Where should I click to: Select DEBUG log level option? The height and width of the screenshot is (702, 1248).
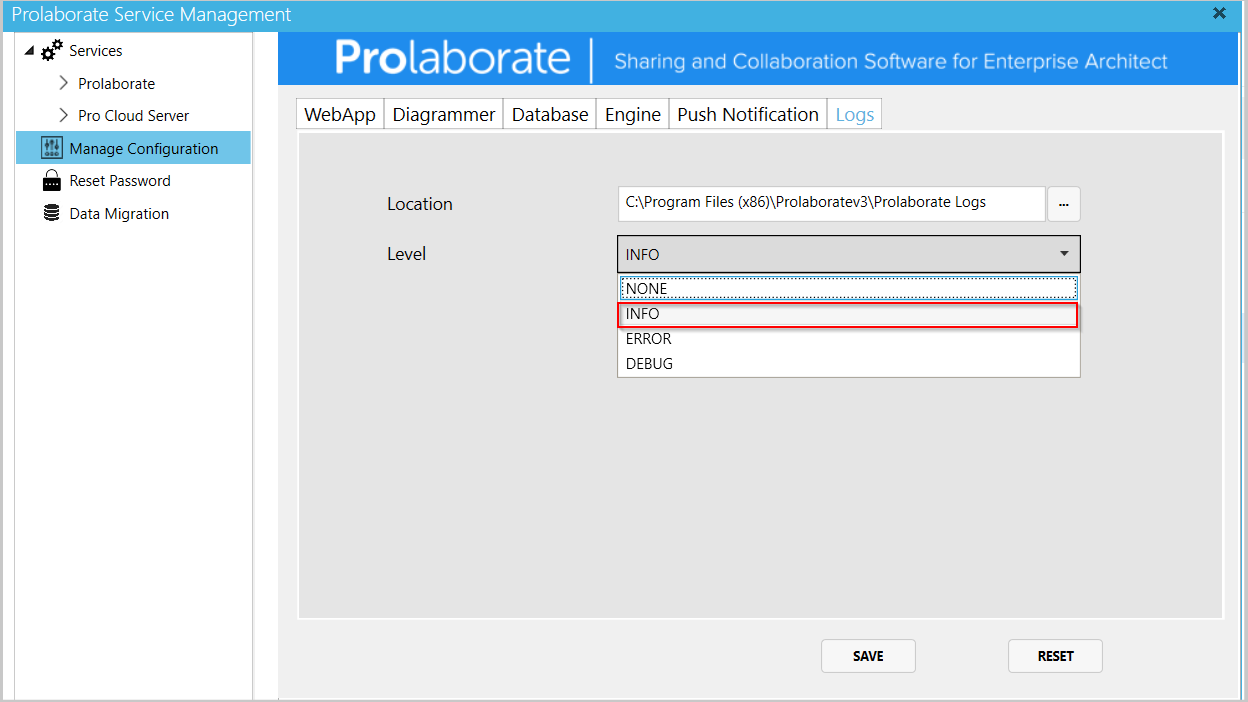[848, 364]
